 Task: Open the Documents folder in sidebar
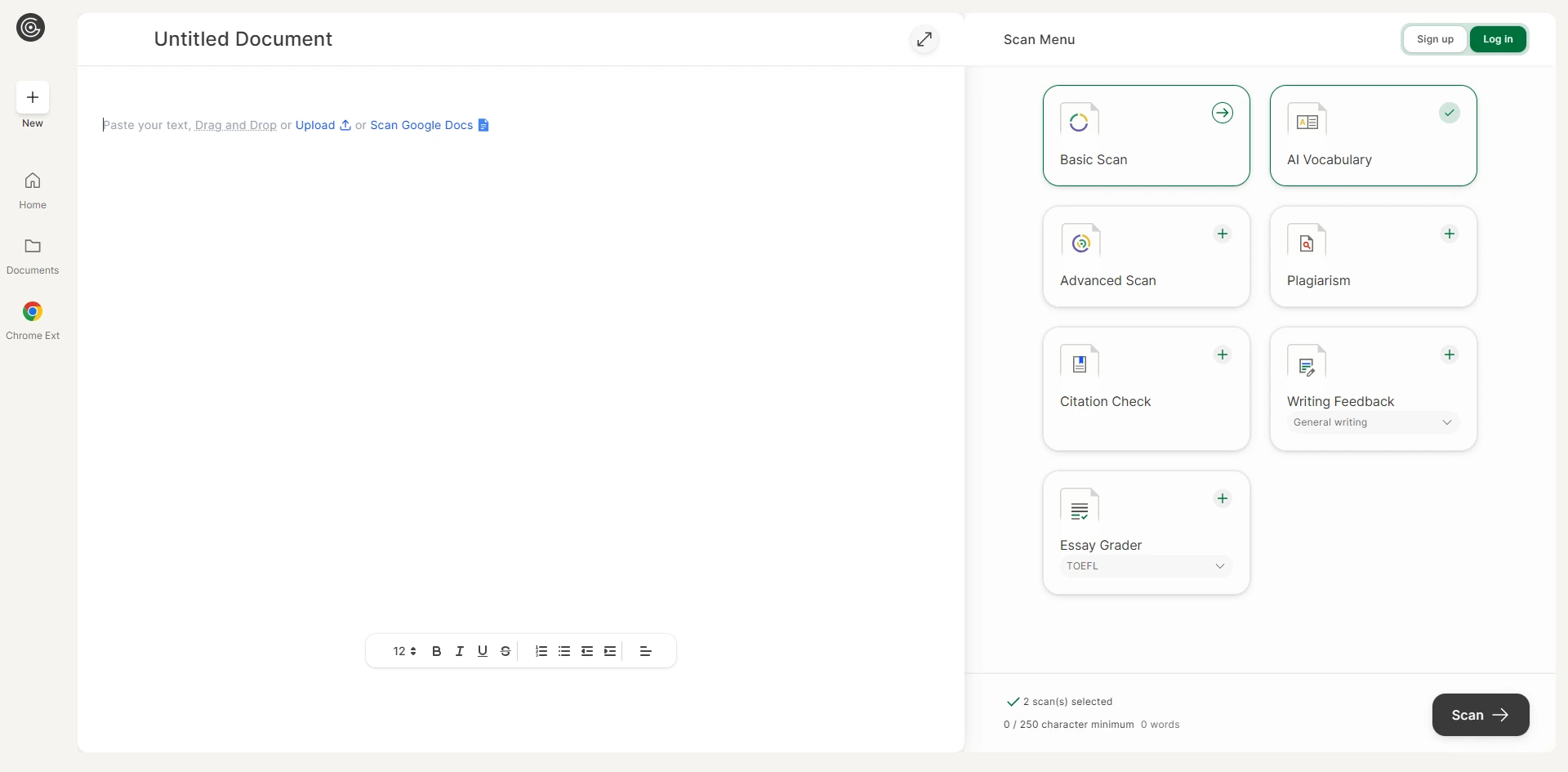[x=33, y=256]
